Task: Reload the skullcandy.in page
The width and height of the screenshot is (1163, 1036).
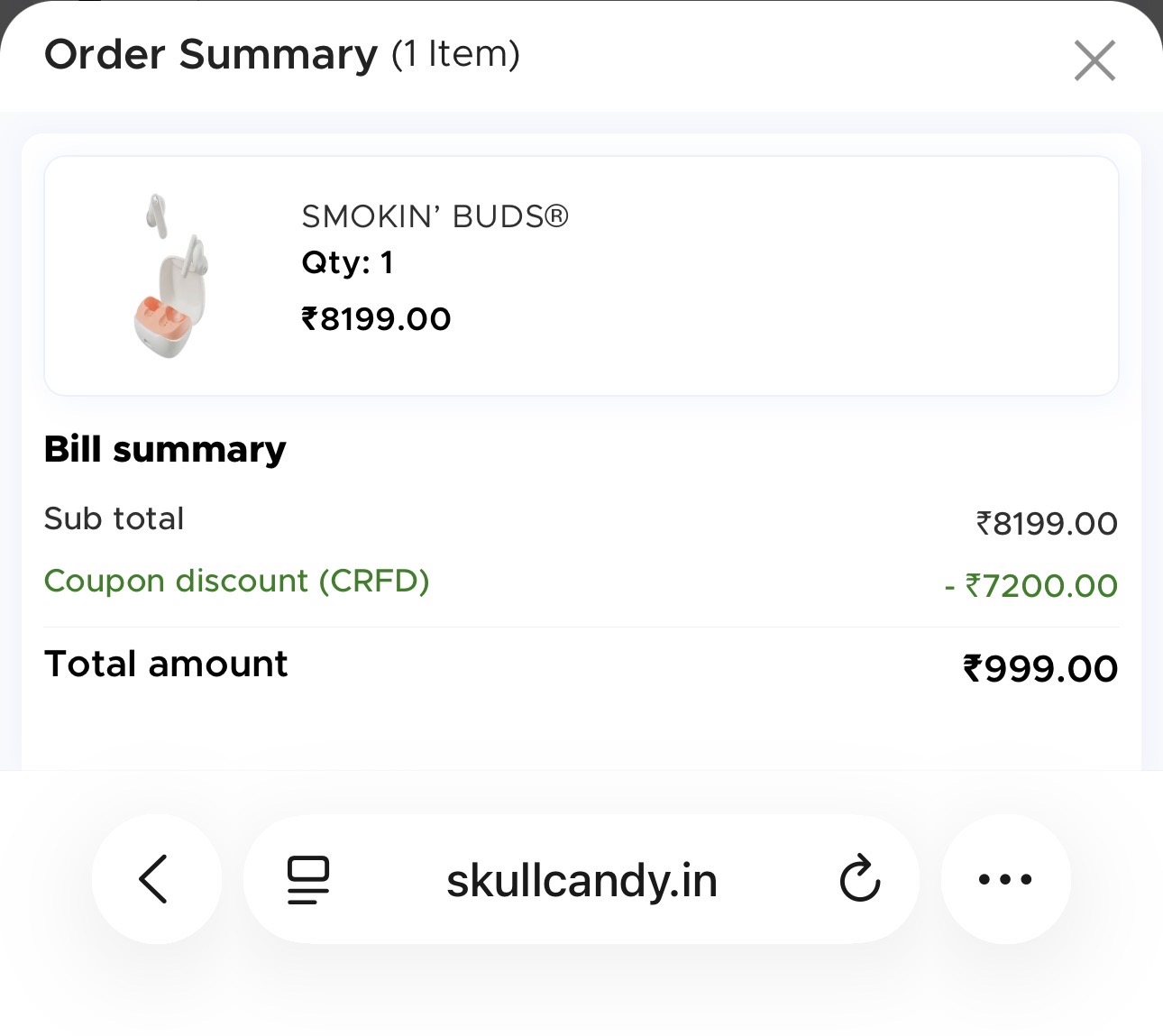Action: (x=859, y=879)
